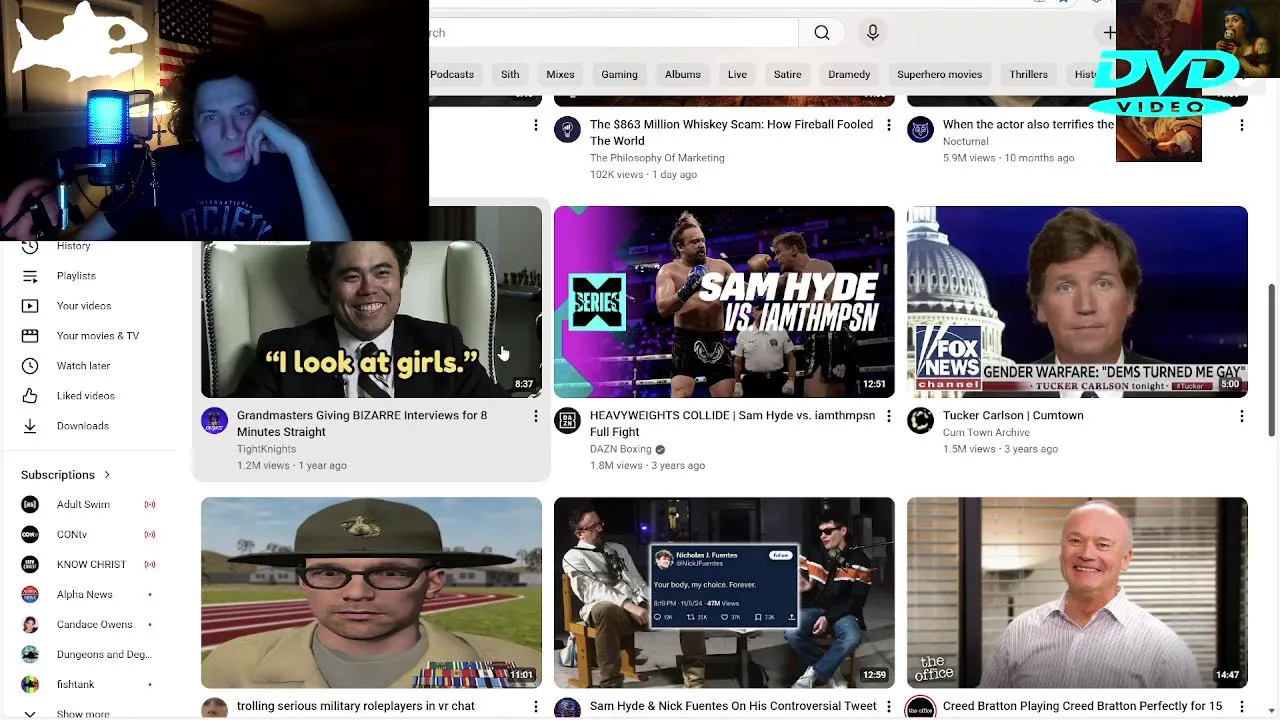Click the page vertical scrollbar thumb
Viewport: 1280px width, 720px height.
(x=1272, y=360)
